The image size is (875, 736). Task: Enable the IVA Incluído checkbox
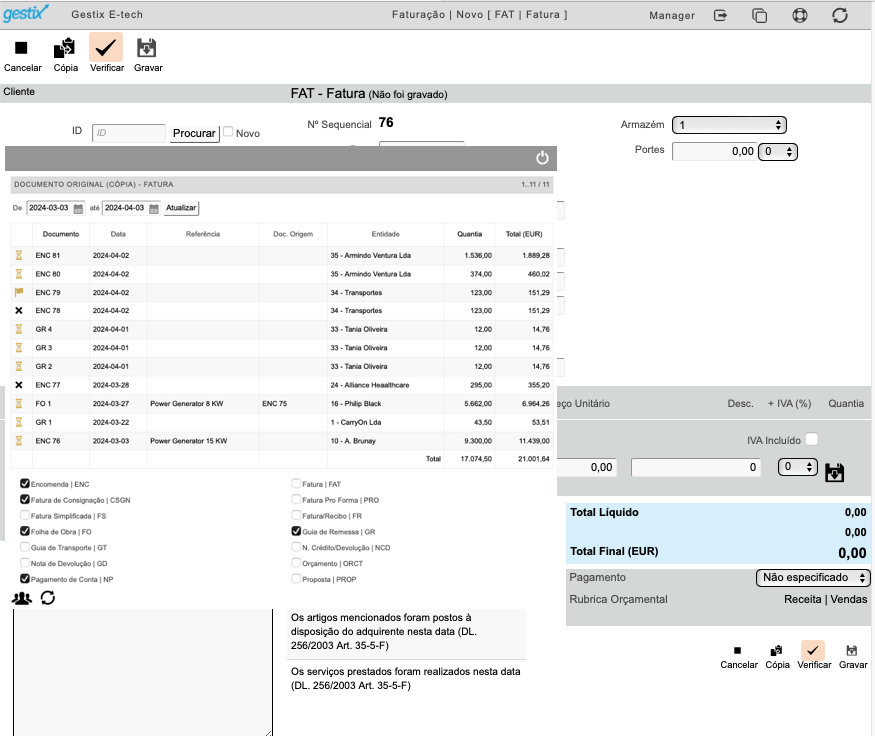point(812,439)
